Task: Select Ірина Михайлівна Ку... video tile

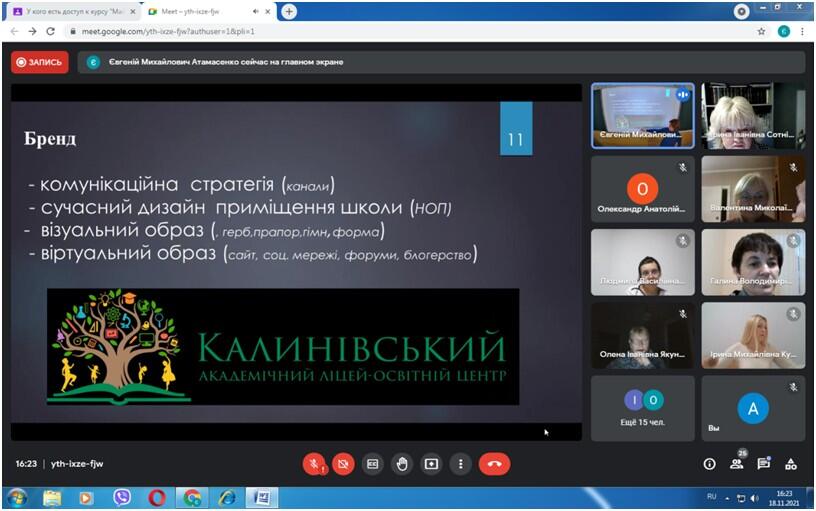Action: (753, 336)
